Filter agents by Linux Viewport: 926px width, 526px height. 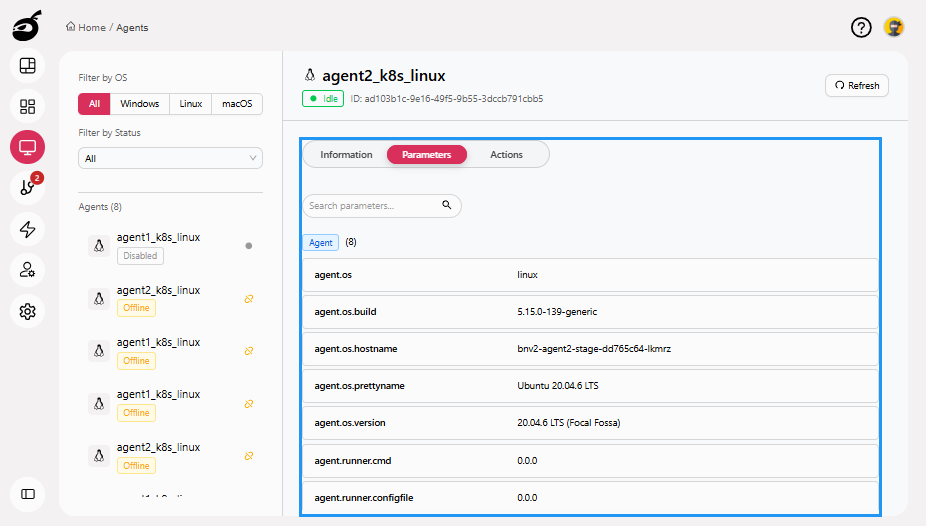tap(191, 104)
